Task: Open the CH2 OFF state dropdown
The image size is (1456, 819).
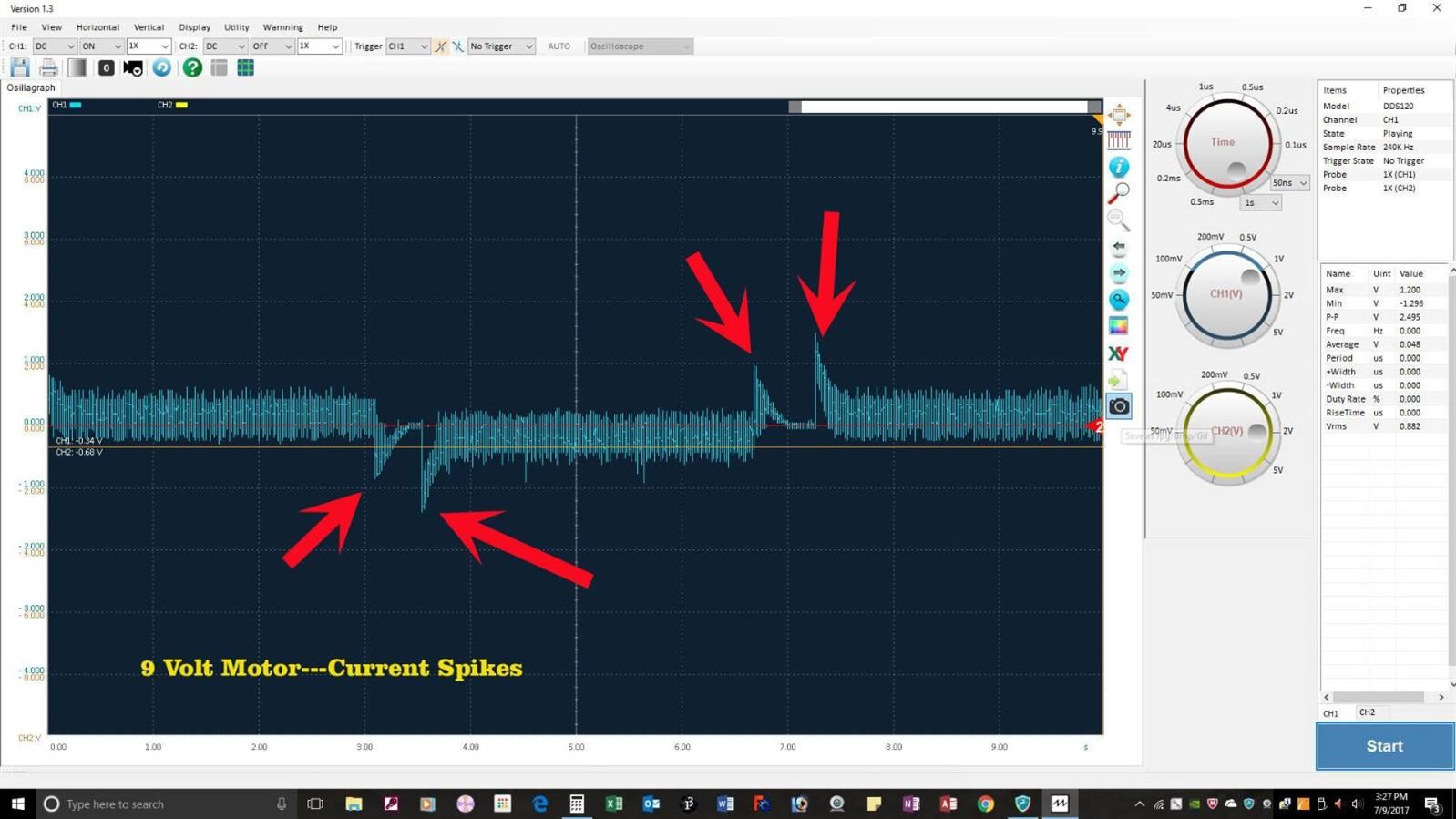Action: 273,46
